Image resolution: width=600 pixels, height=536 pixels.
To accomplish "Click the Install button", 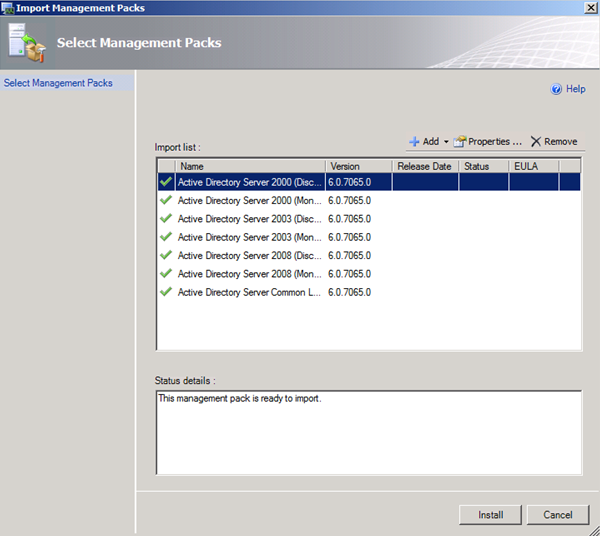I will click(490, 515).
